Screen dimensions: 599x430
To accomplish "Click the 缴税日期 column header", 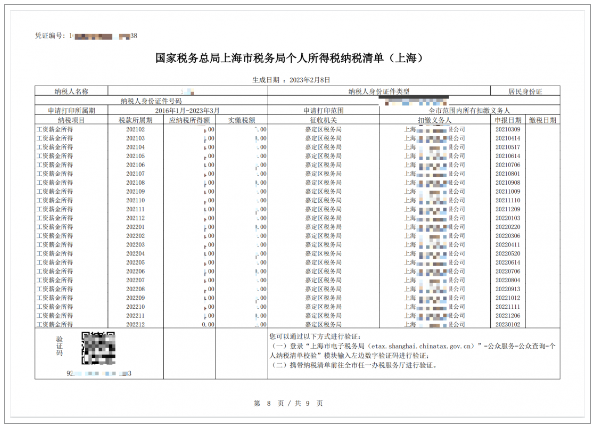I will tap(542, 120).
